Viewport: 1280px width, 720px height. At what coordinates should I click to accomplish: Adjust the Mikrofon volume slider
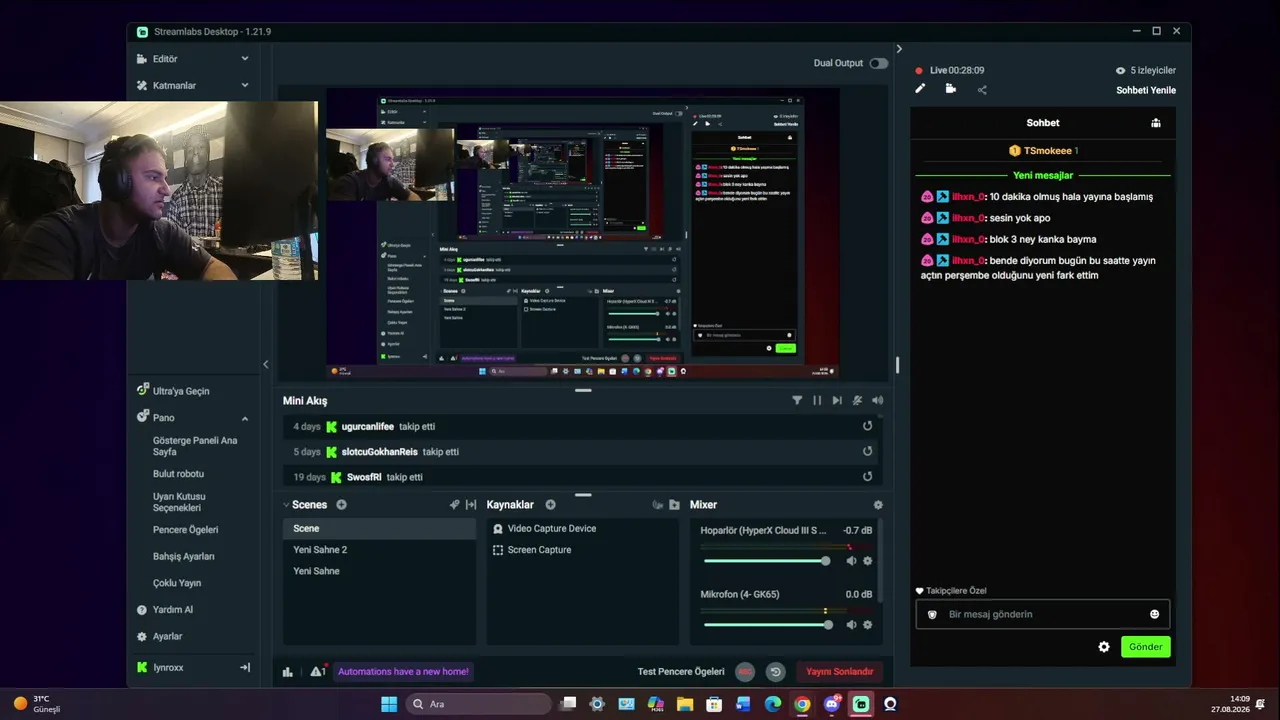click(x=767, y=625)
